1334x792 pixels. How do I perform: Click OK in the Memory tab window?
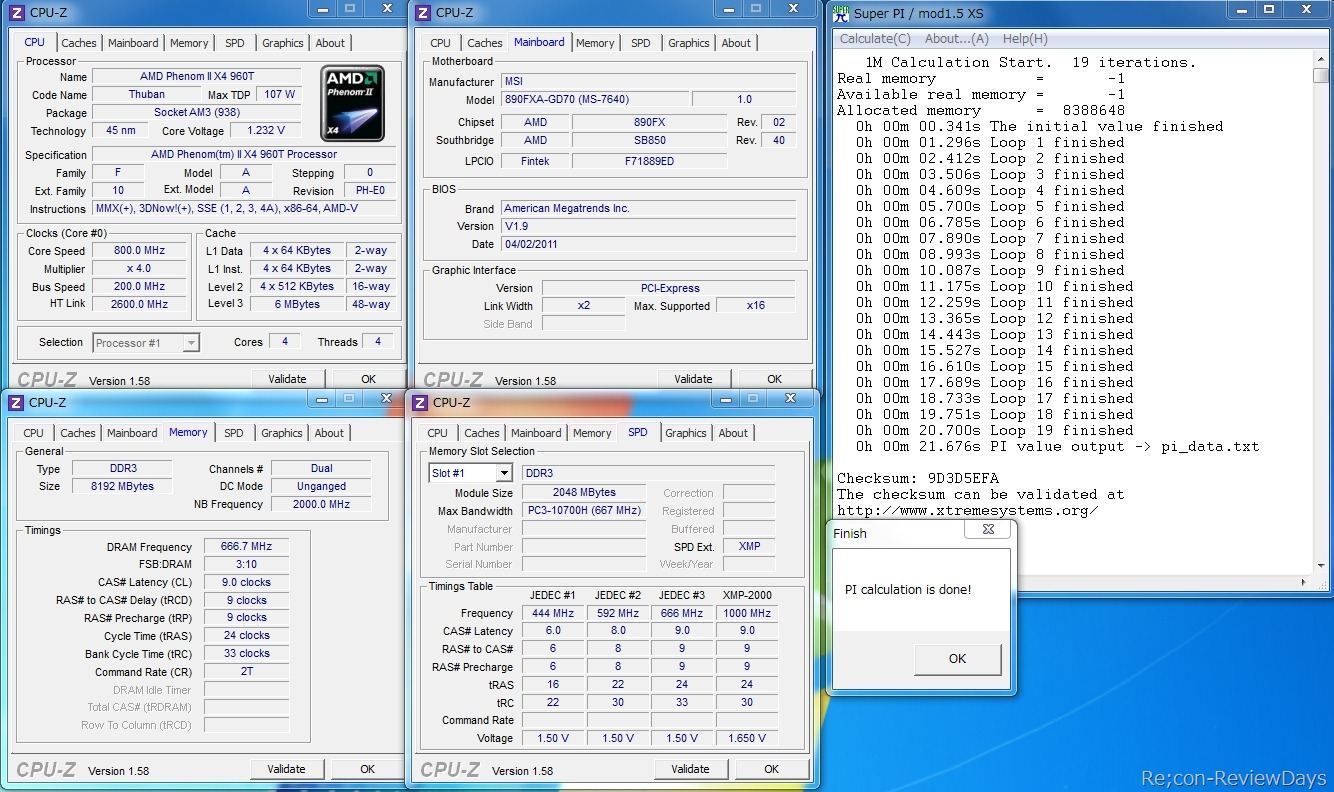[x=367, y=769]
